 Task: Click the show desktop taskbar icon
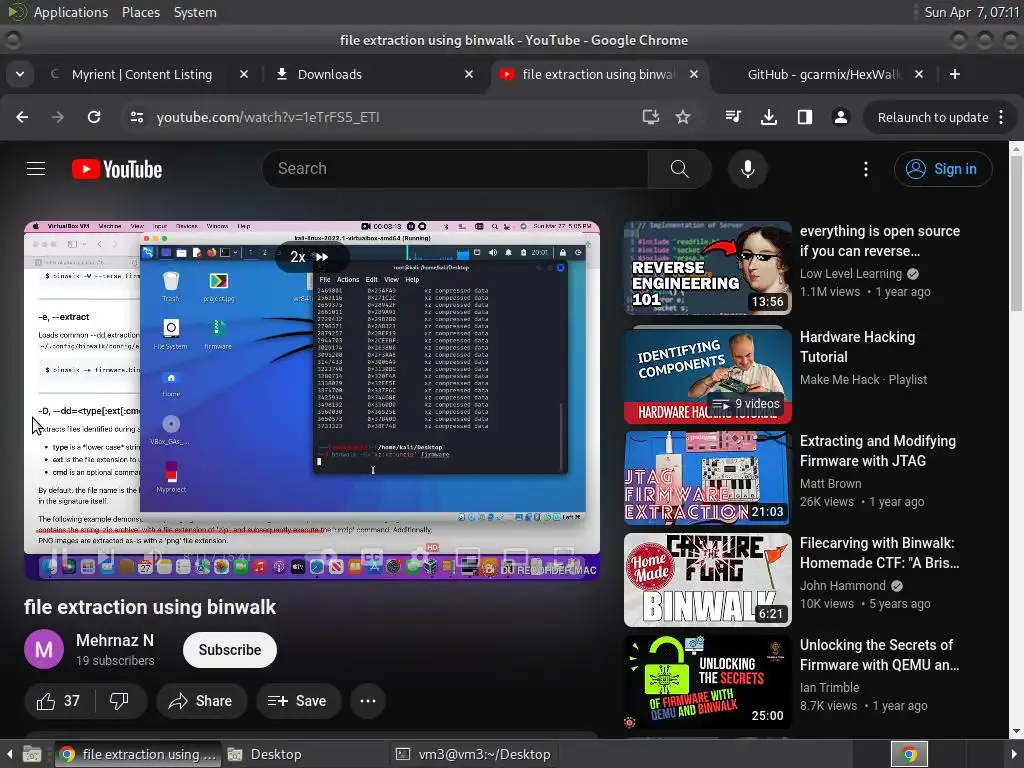pyautogui.click(x=32, y=755)
